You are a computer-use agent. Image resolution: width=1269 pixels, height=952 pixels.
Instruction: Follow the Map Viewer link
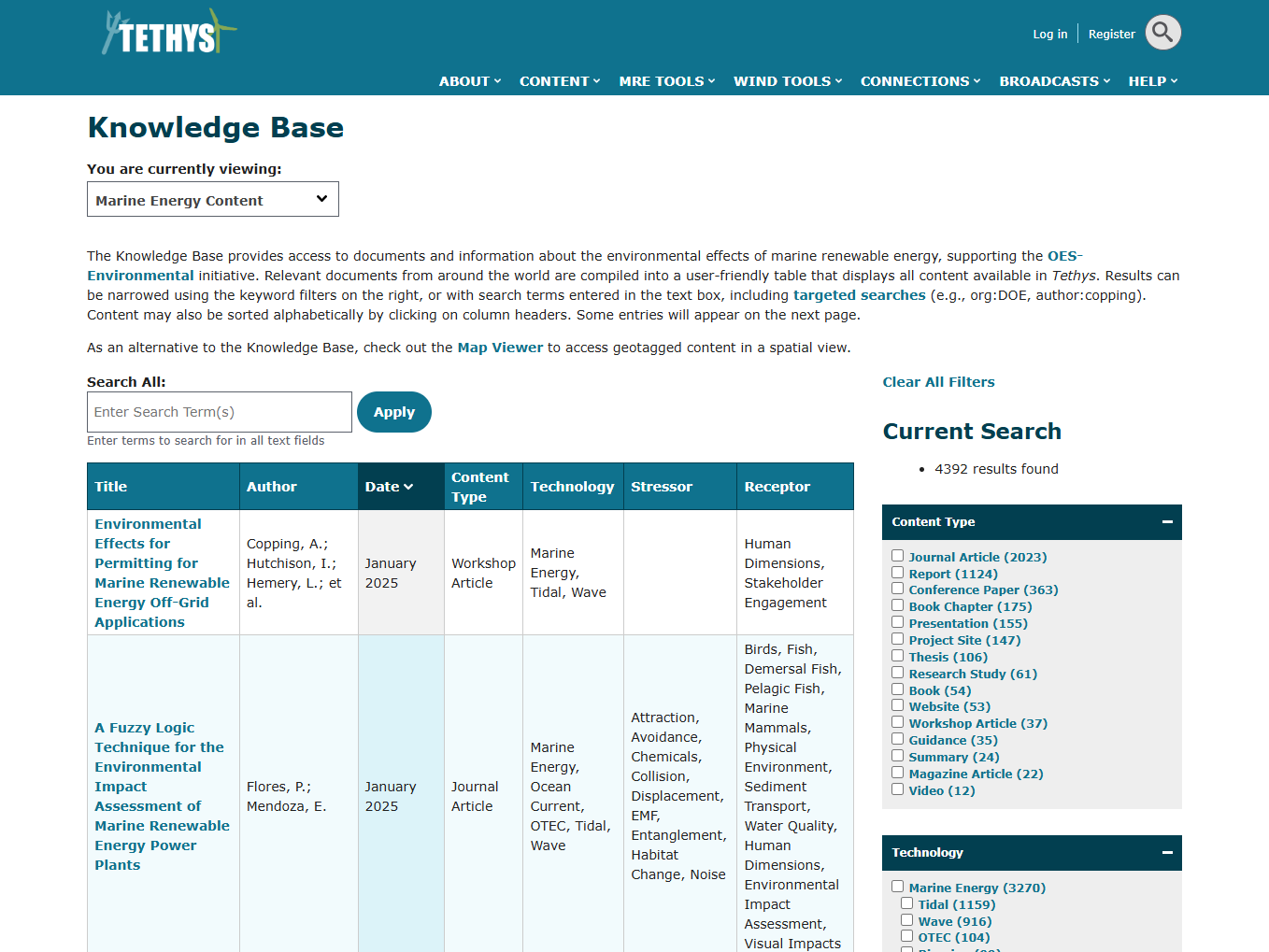(500, 348)
